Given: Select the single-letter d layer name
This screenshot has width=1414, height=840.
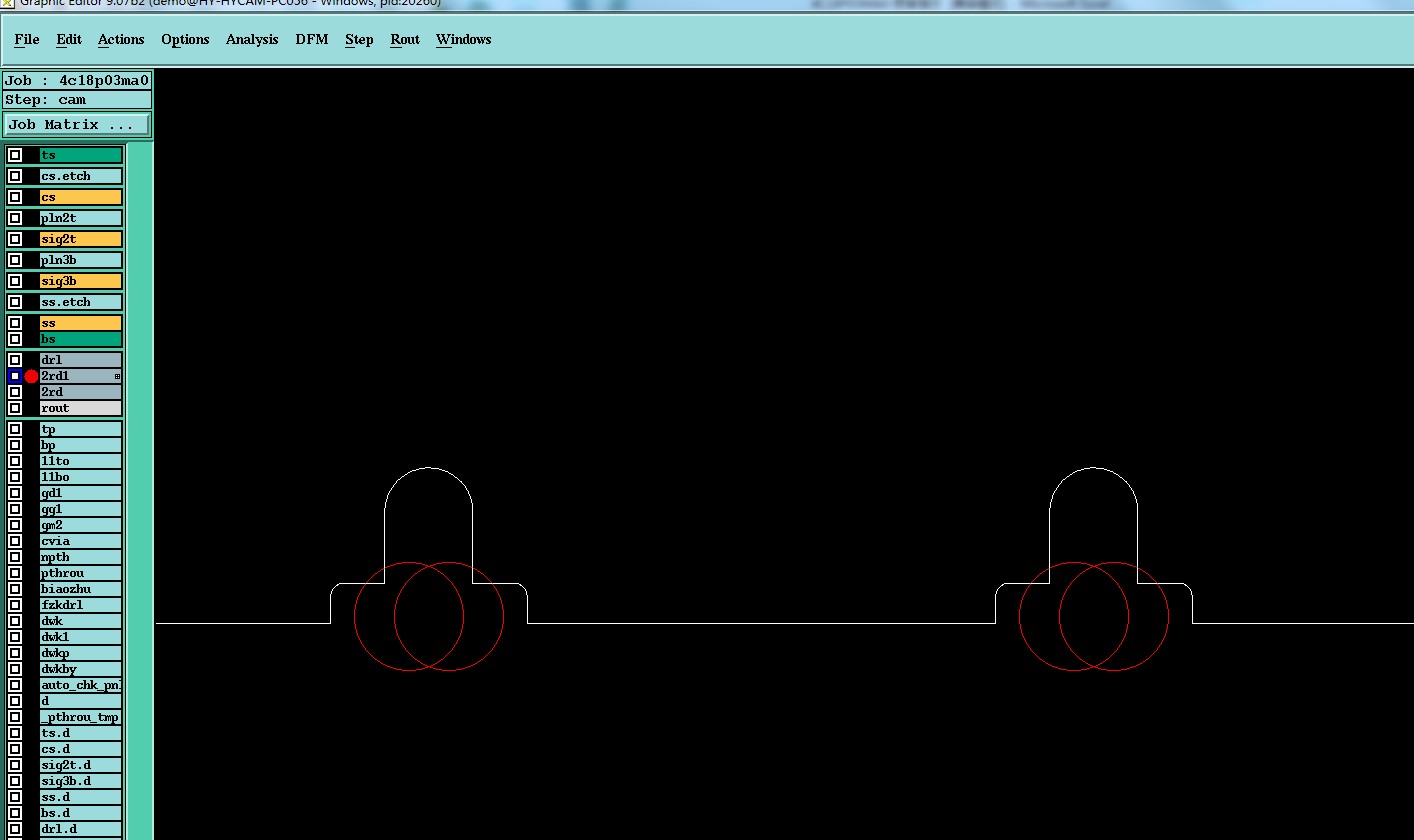Looking at the screenshot, I should [80, 701].
